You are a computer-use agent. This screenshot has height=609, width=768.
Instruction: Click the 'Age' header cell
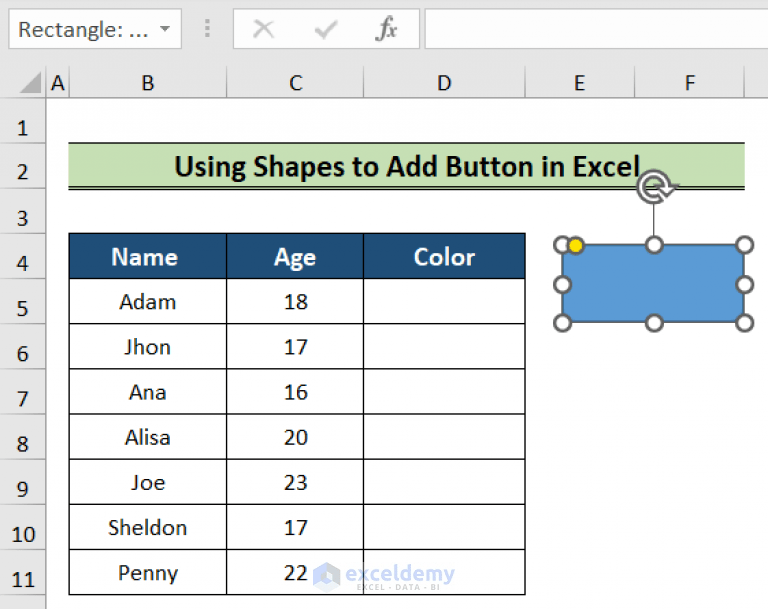[295, 256]
